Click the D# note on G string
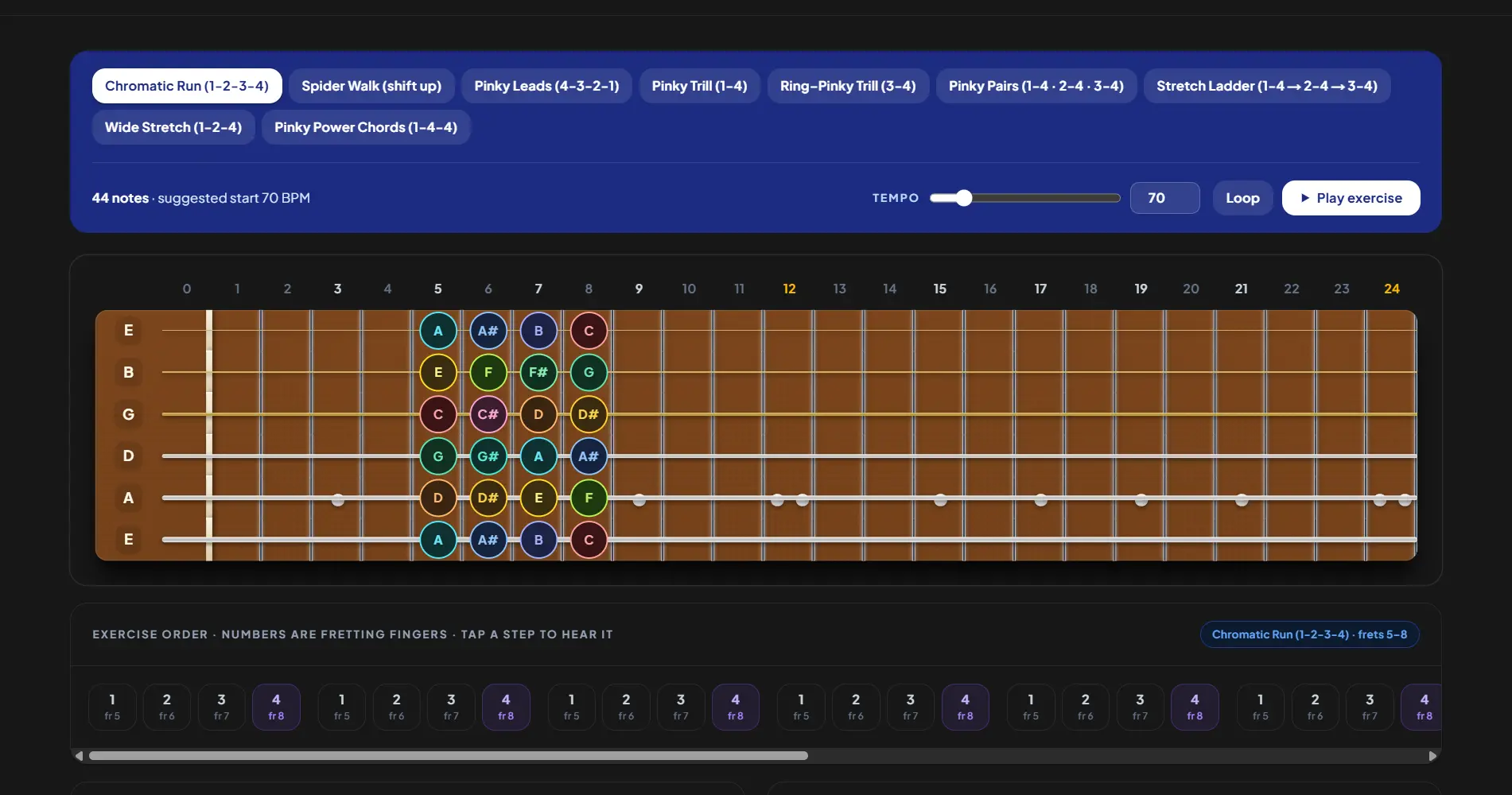 coord(589,414)
